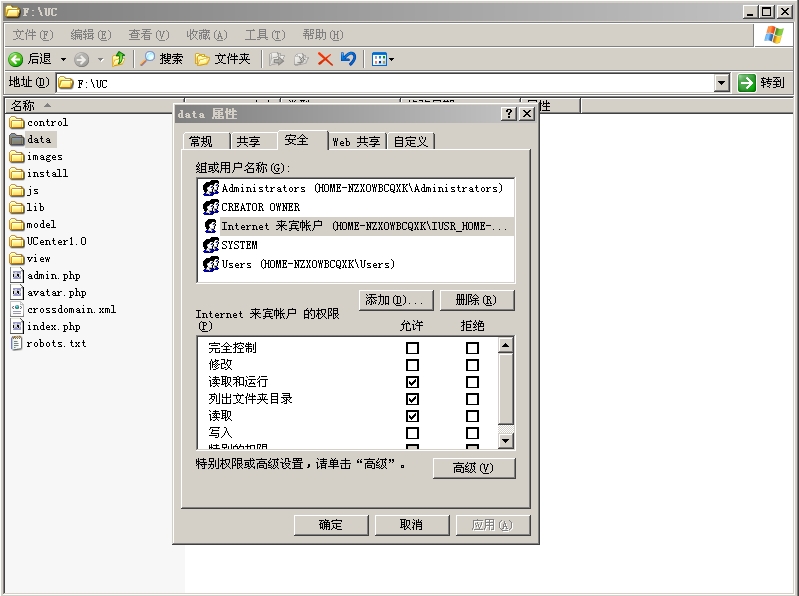Check Deny for Read (读取)
The width and height of the screenshot is (799, 596).
click(x=472, y=416)
